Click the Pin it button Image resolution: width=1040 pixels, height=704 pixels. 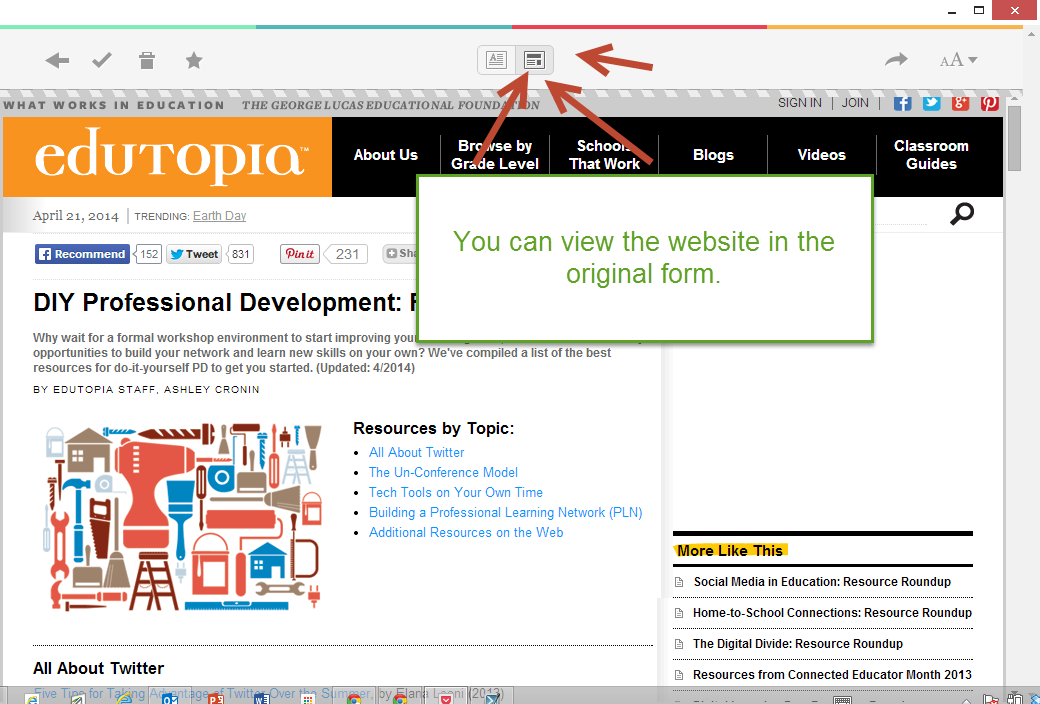click(300, 254)
